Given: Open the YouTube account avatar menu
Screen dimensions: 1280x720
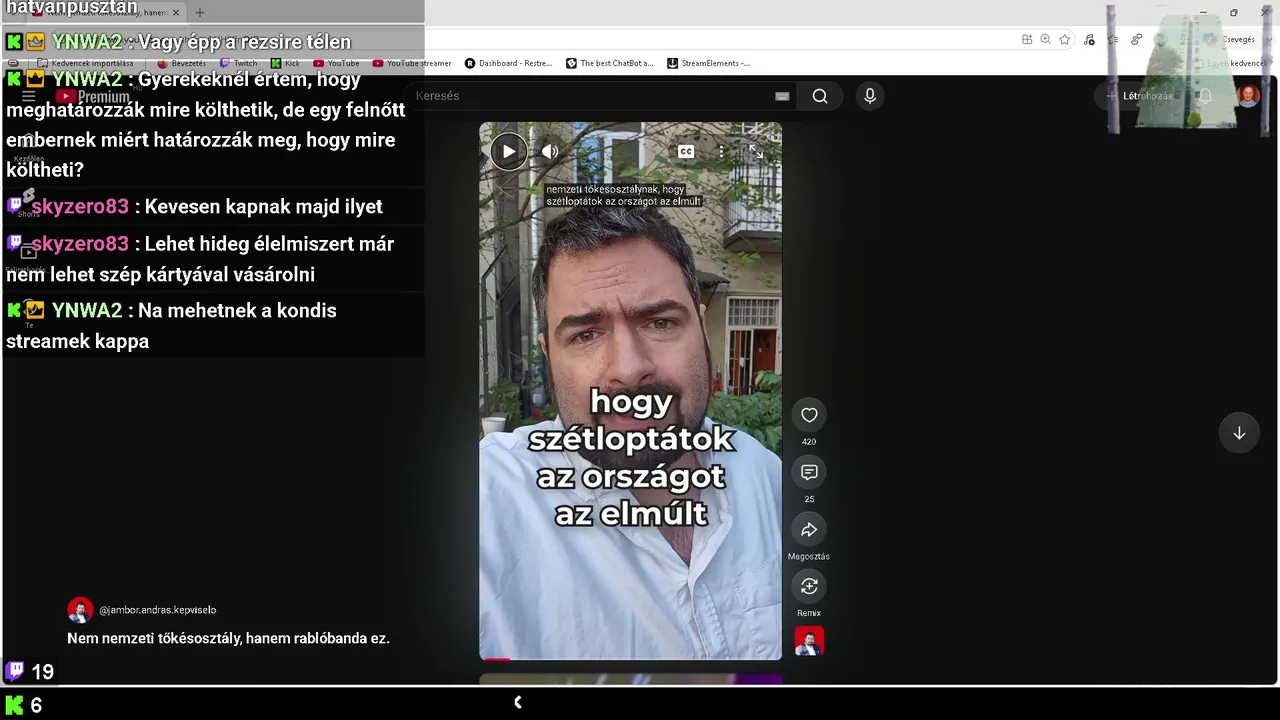Looking at the screenshot, I should pyautogui.click(x=1248, y=96).
